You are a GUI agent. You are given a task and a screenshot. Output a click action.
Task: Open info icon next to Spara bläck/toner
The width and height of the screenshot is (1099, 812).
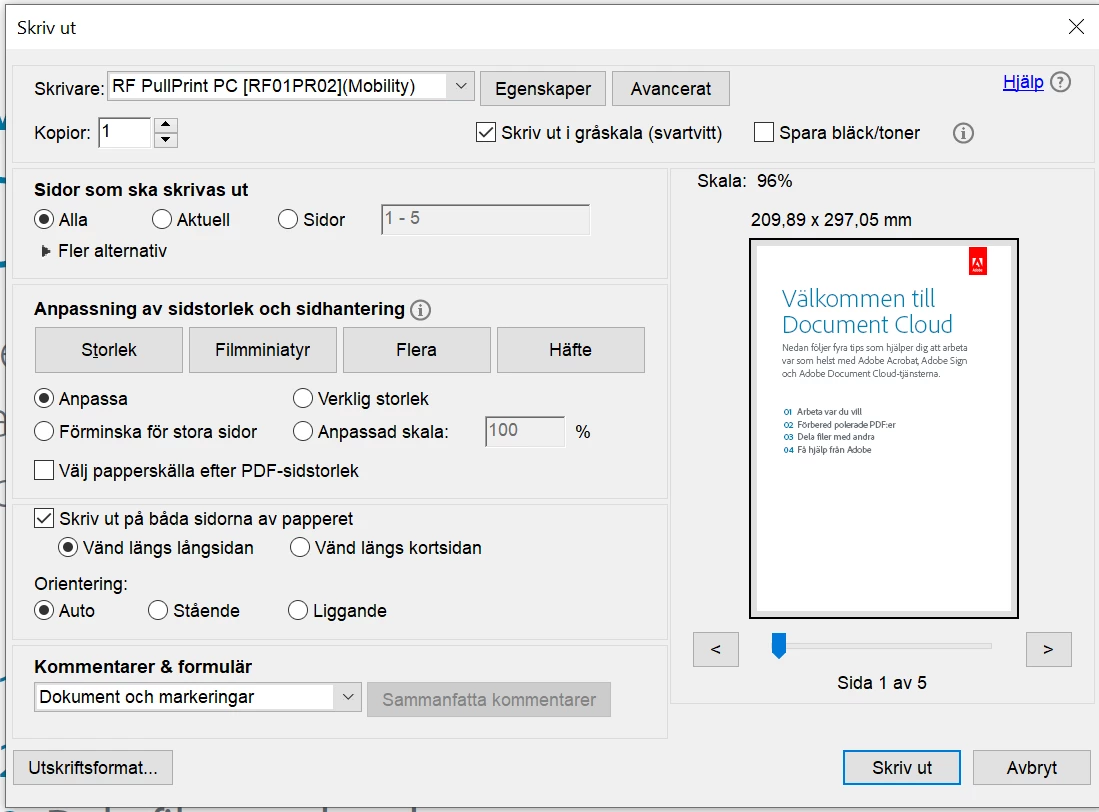coord(963,133)
